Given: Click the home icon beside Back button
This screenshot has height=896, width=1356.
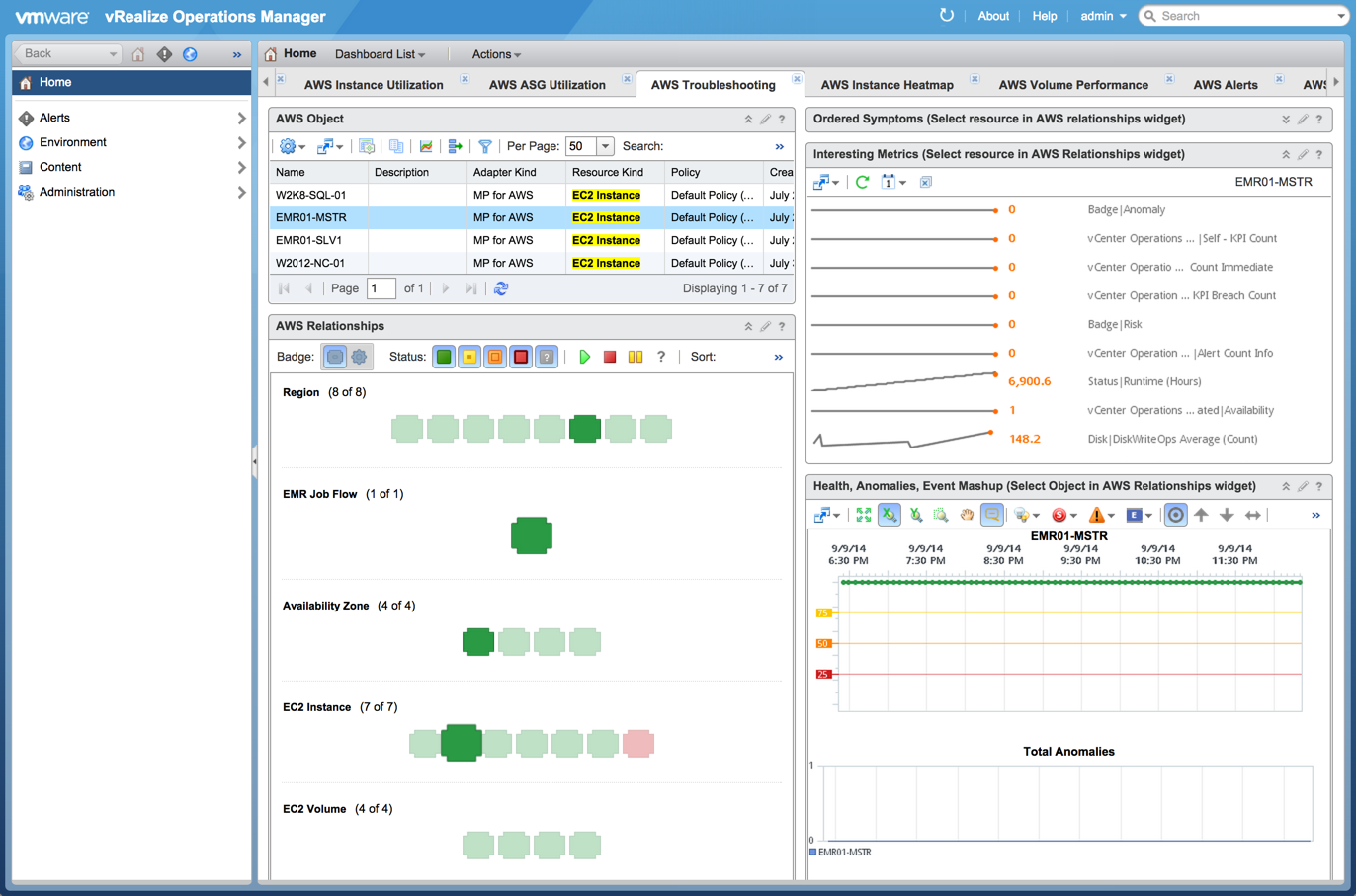Looking at the screenshot, I should coord(138,54).
